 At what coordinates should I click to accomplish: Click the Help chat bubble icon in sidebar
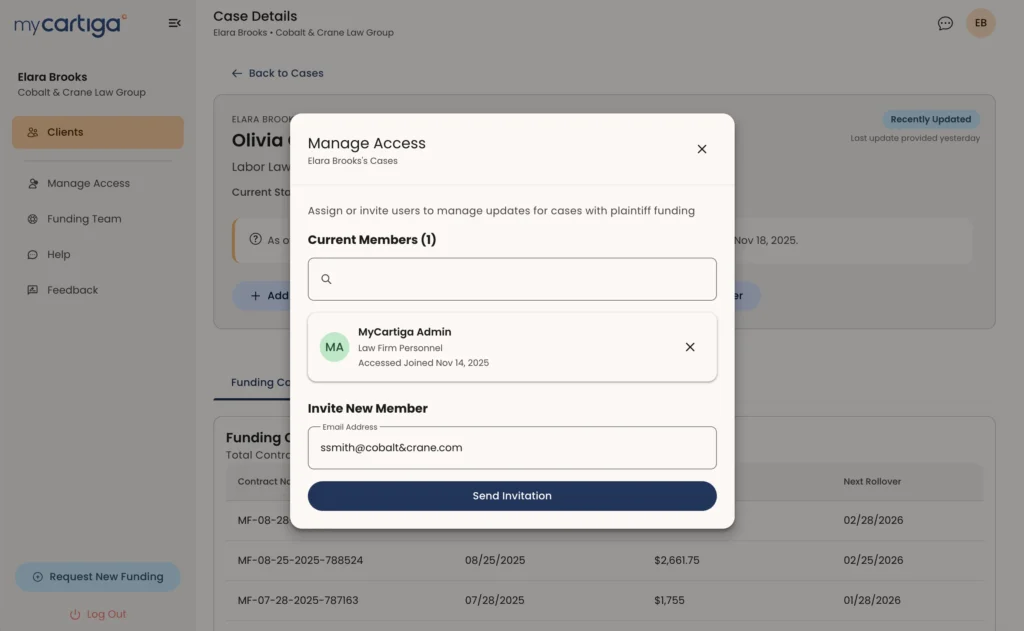[32, 254]
